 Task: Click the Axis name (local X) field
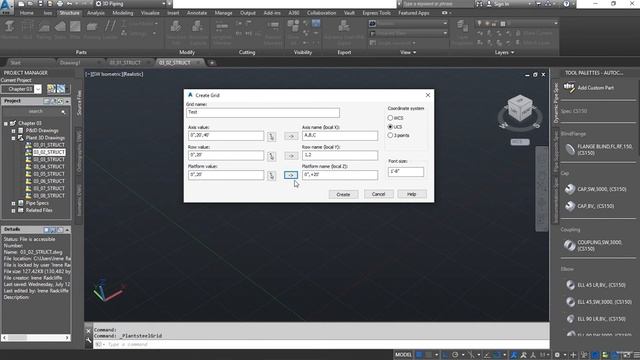pos(340,136)
